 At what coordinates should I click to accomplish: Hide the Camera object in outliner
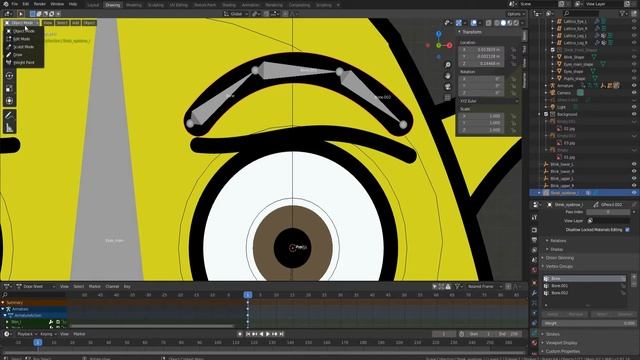tap(634, 93)
